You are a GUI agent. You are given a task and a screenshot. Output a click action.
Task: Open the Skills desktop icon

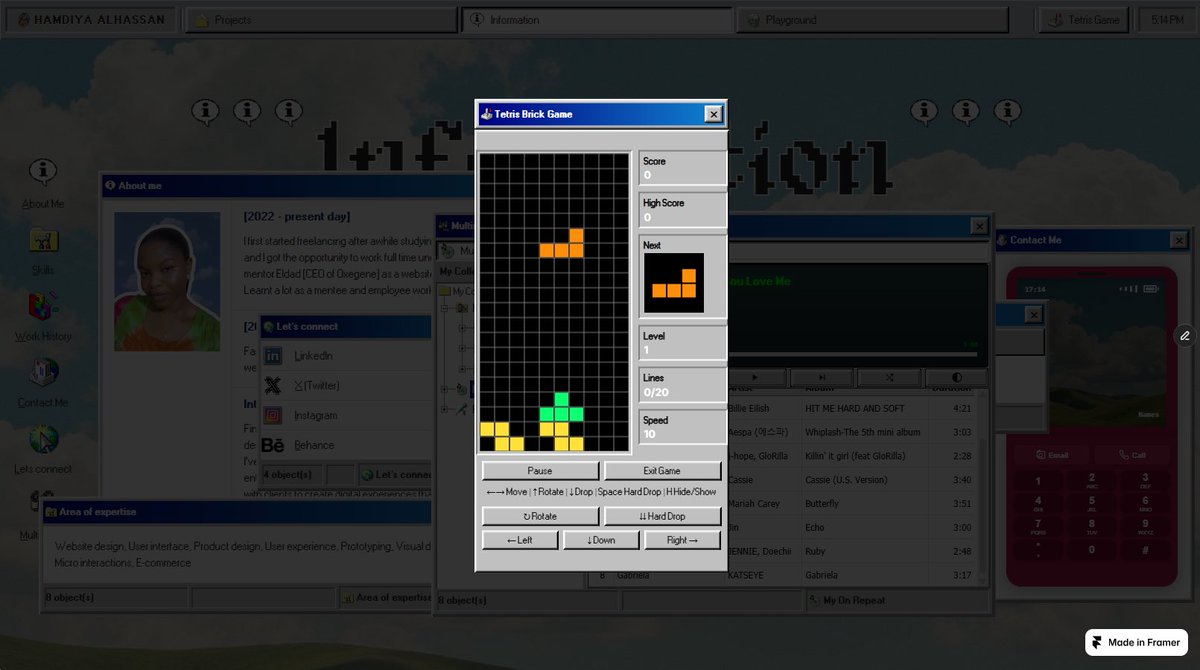tap(43, 250)
